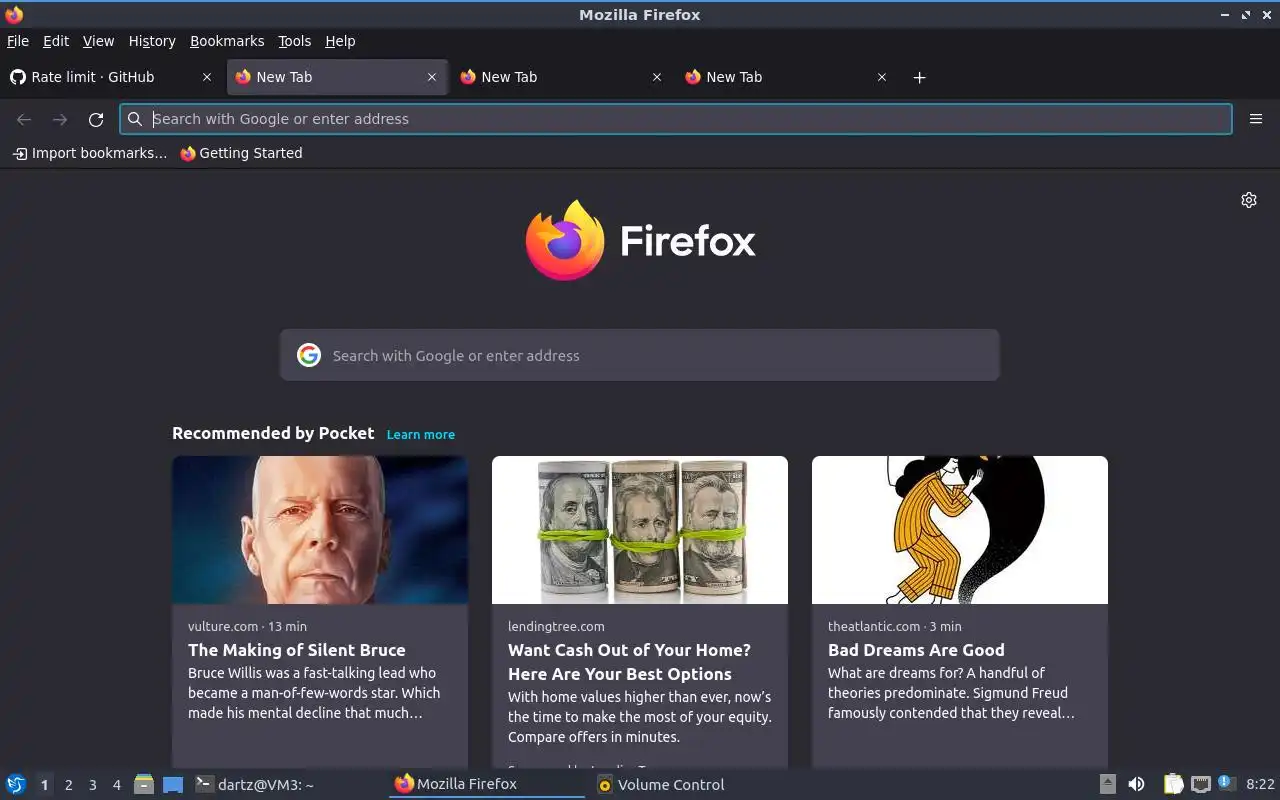This screenshot has height=800, width=1280.
Task: Click volume speaker icon in system tray
Action: click(1136, 784)
